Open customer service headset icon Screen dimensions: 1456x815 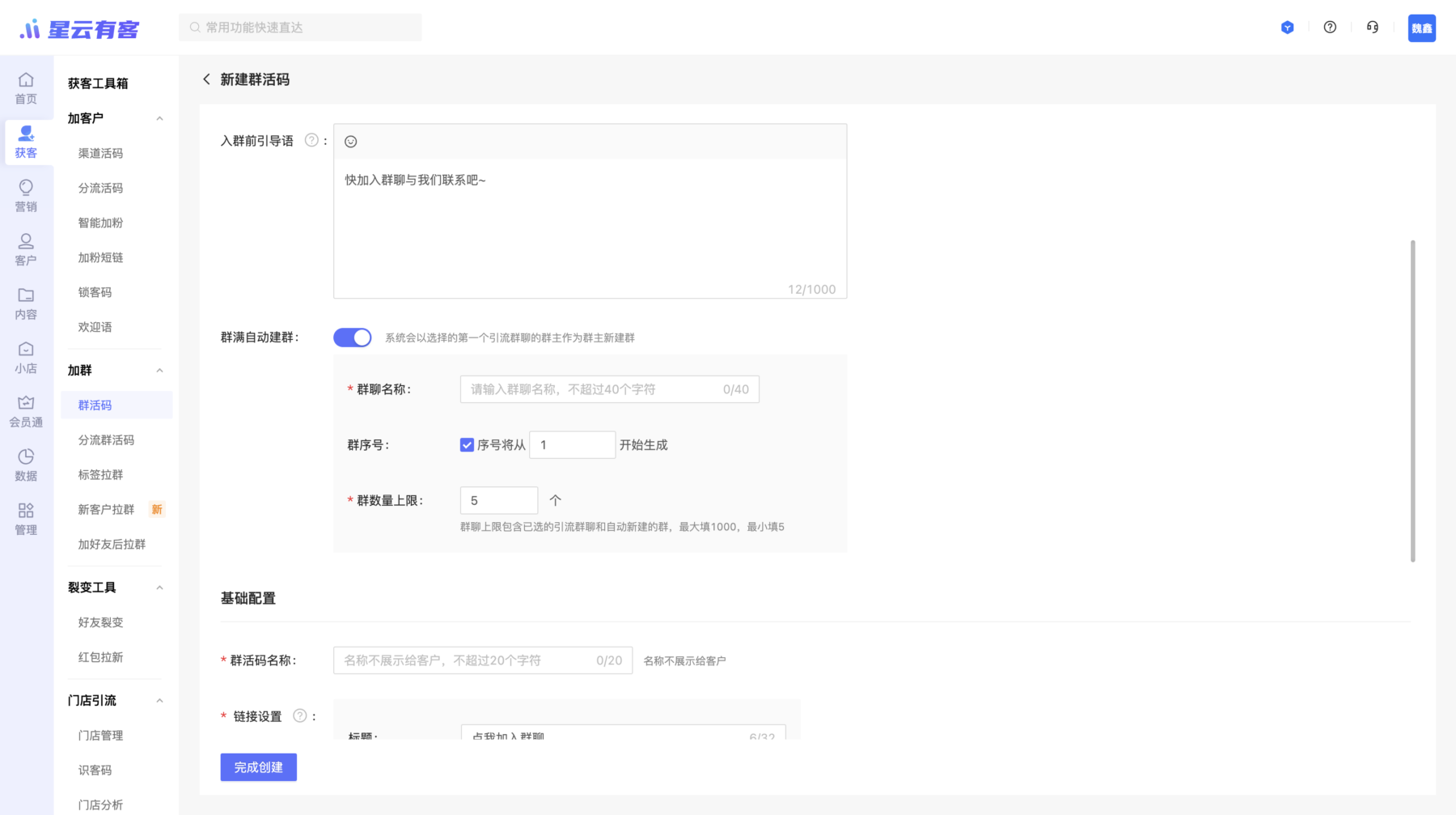pyautogui.click(x=1373, y=28)
